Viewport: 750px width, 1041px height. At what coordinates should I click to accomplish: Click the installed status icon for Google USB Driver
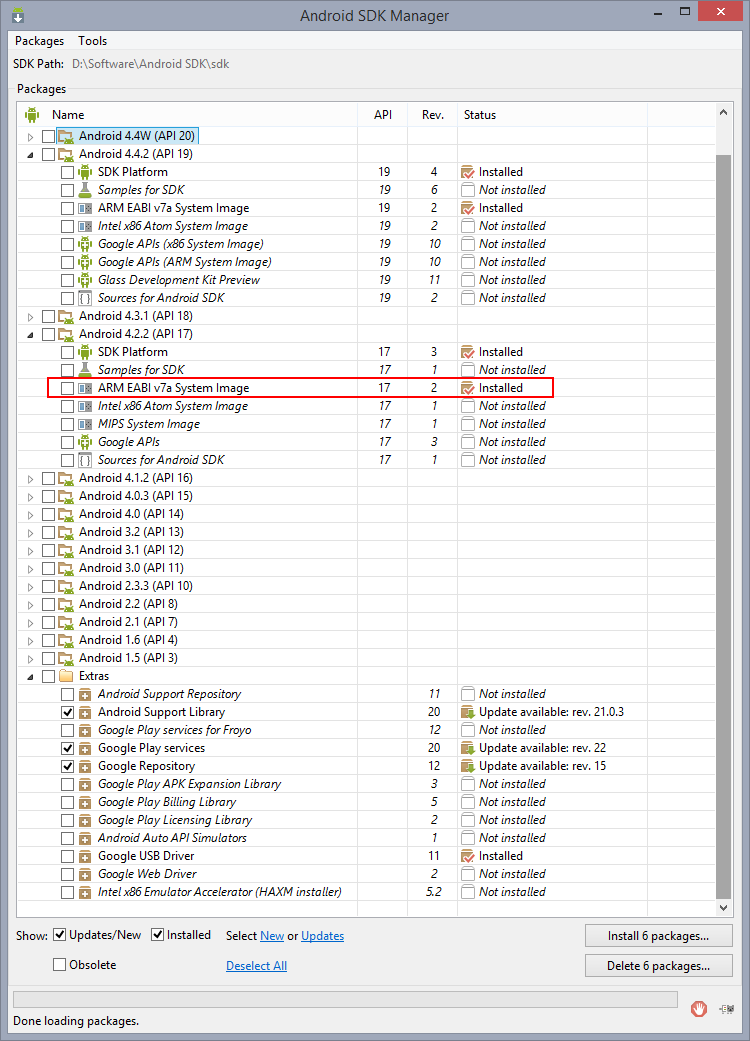point(468,856)
